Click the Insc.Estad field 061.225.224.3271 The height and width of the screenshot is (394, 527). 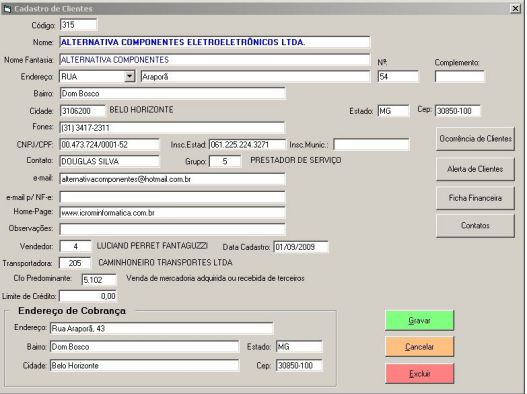click(247, 145)
